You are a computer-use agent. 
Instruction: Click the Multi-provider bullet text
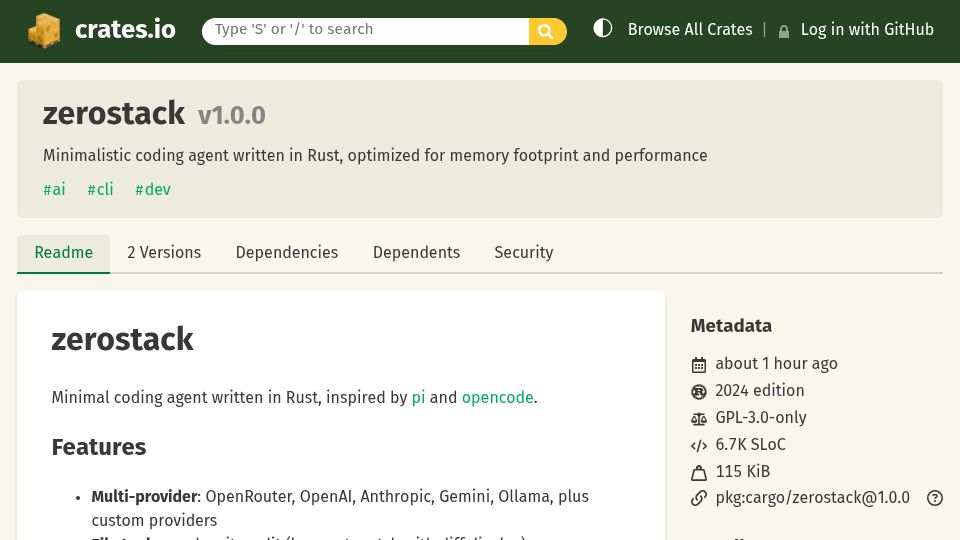(x=340, y=508)
